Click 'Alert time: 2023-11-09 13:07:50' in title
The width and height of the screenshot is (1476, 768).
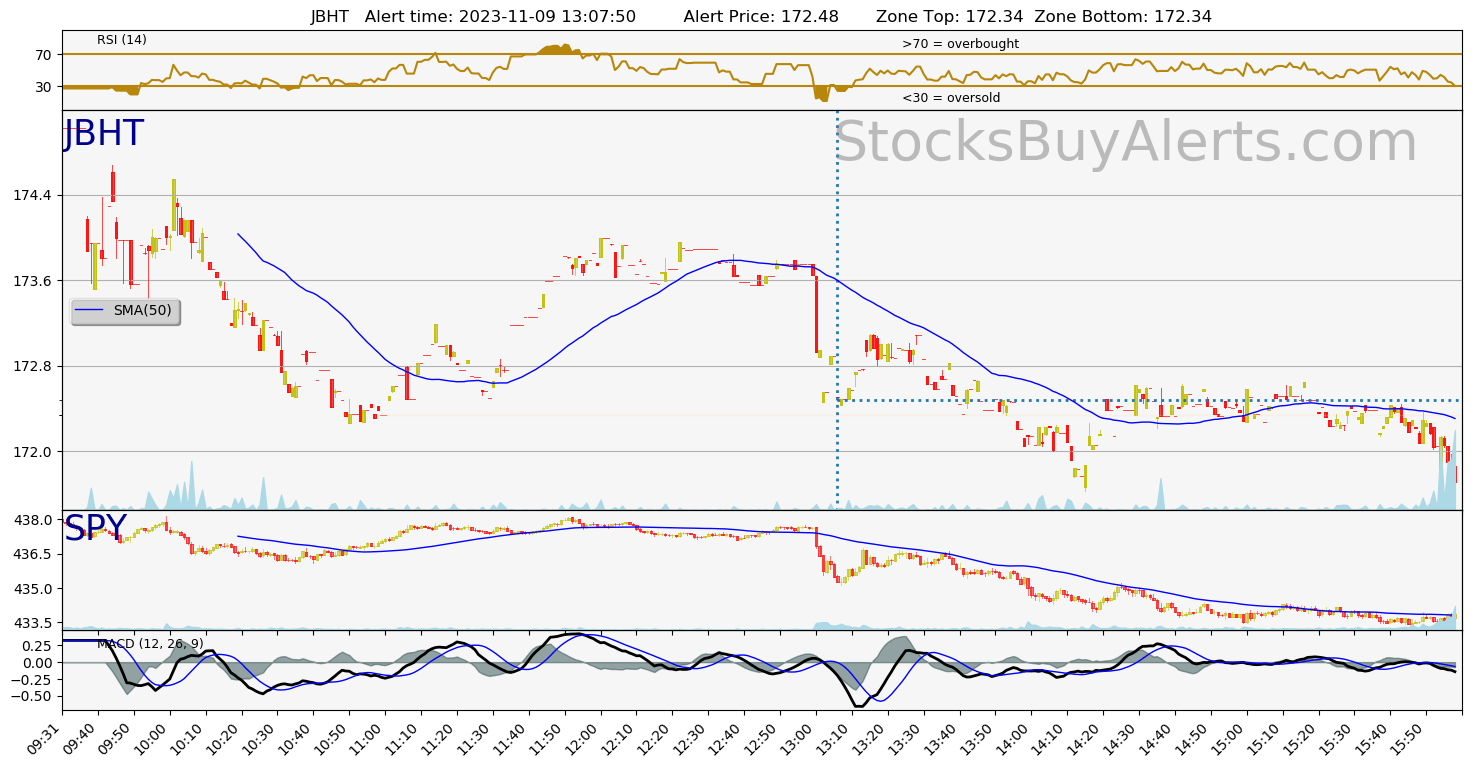(x=500, y=16)
